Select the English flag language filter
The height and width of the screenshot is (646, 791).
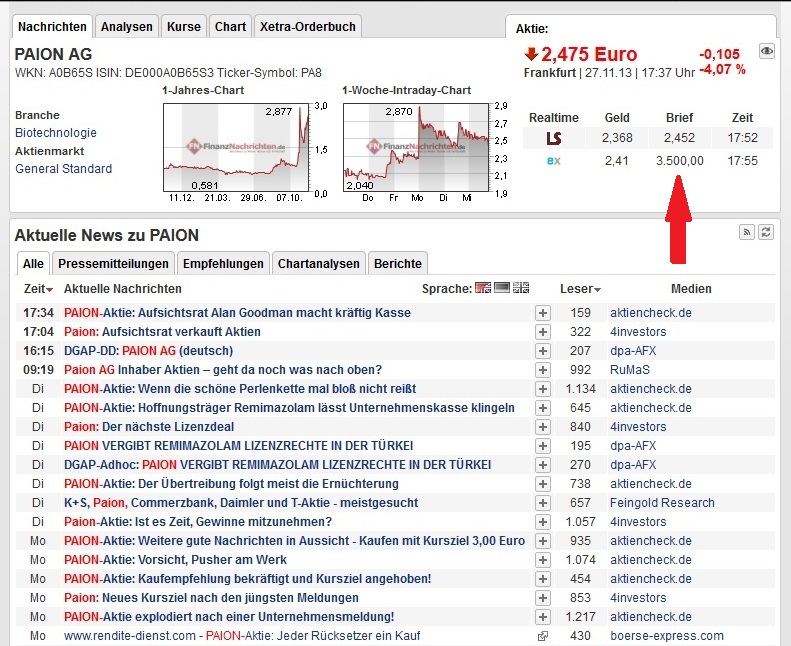point(521,288)
